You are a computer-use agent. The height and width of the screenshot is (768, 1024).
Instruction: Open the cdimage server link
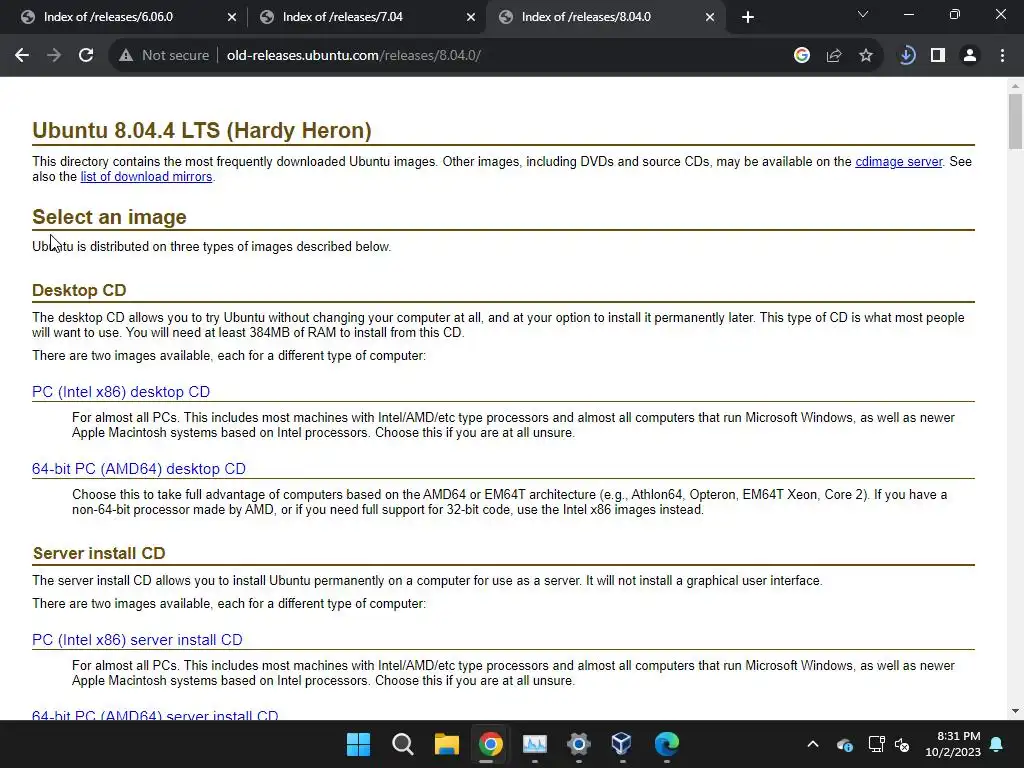(899, 161)
